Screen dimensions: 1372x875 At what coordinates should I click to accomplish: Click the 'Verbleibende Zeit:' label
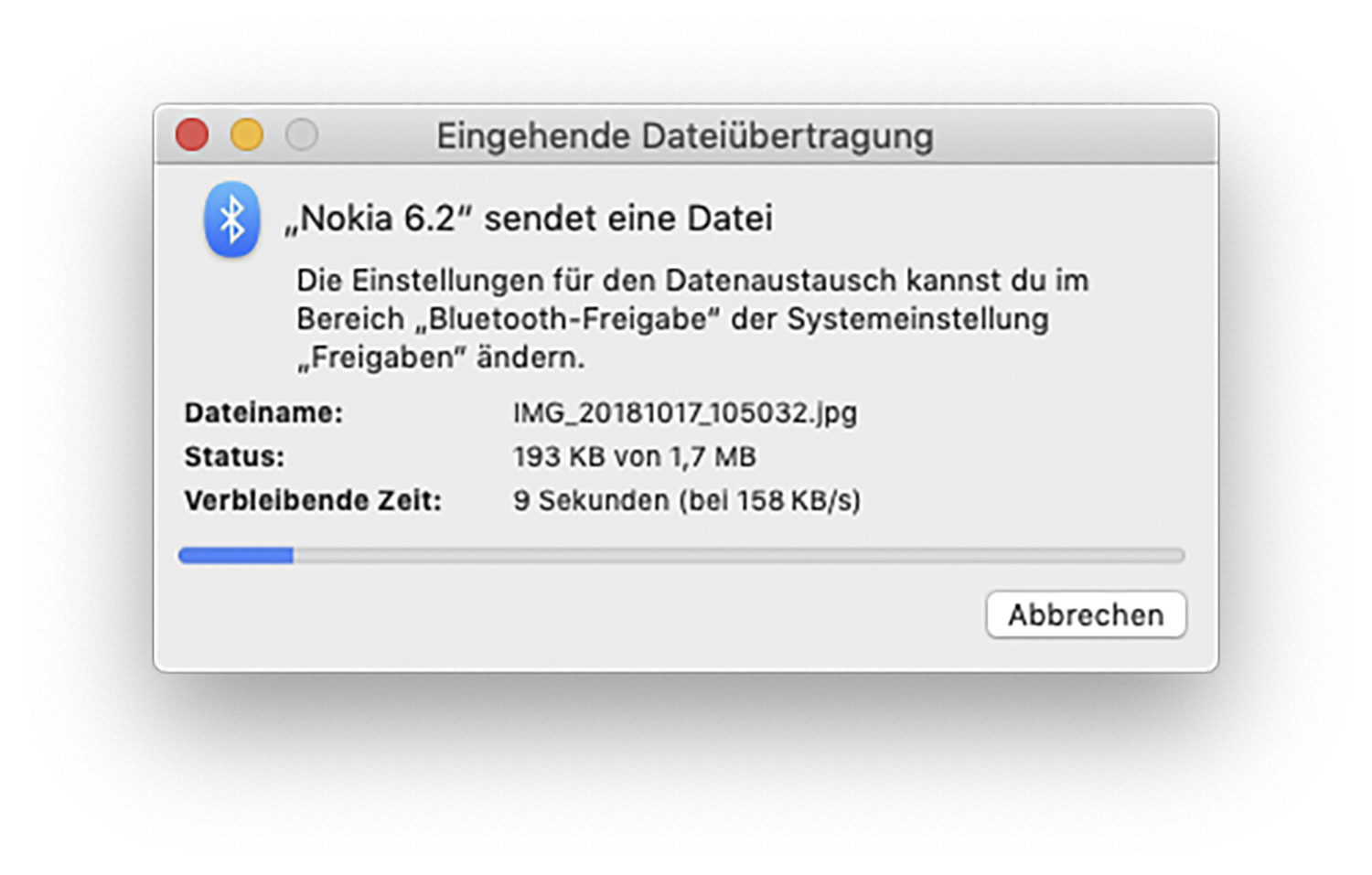coord(313,500)
